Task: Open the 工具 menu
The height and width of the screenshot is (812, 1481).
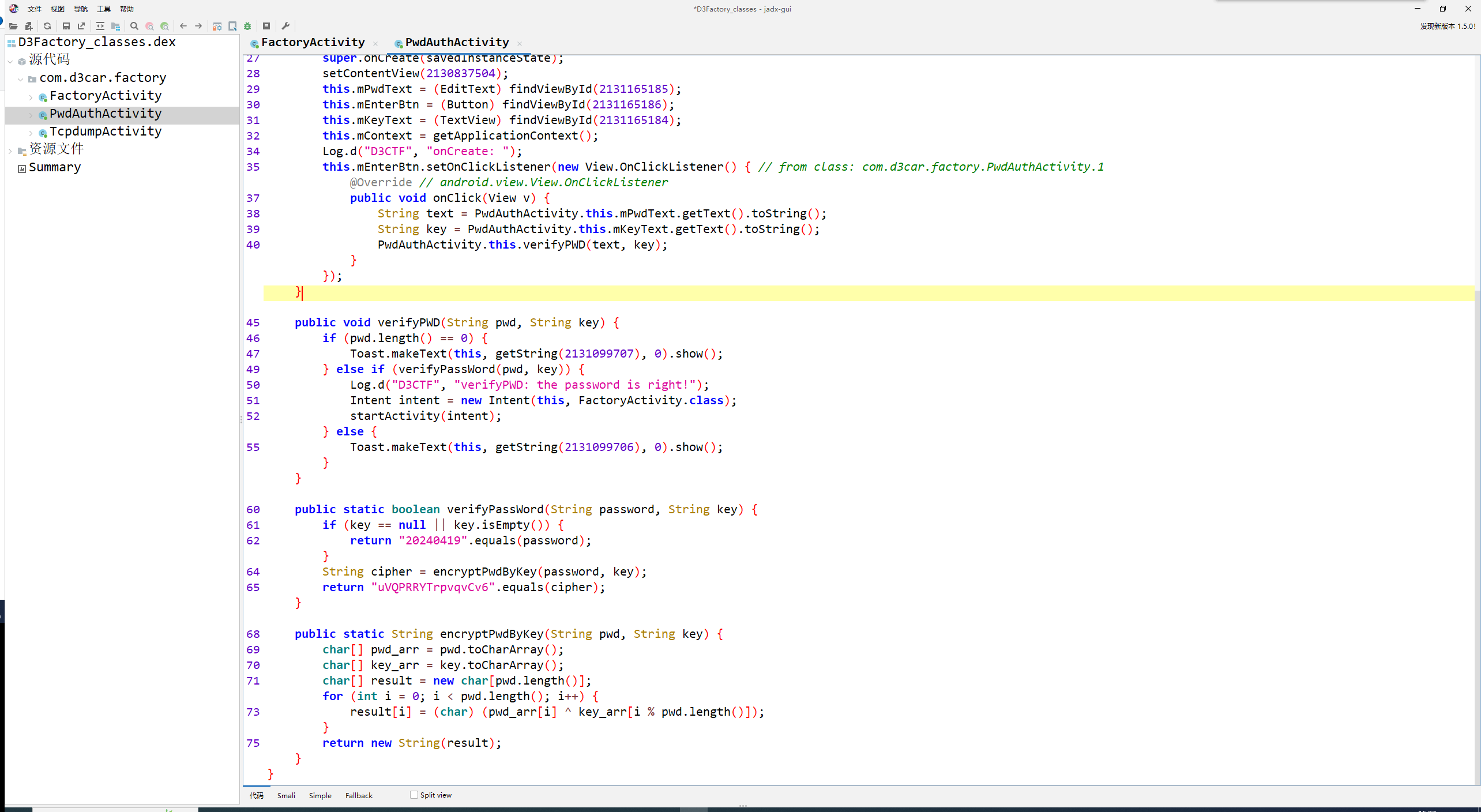Action: [x=104, y=9]
